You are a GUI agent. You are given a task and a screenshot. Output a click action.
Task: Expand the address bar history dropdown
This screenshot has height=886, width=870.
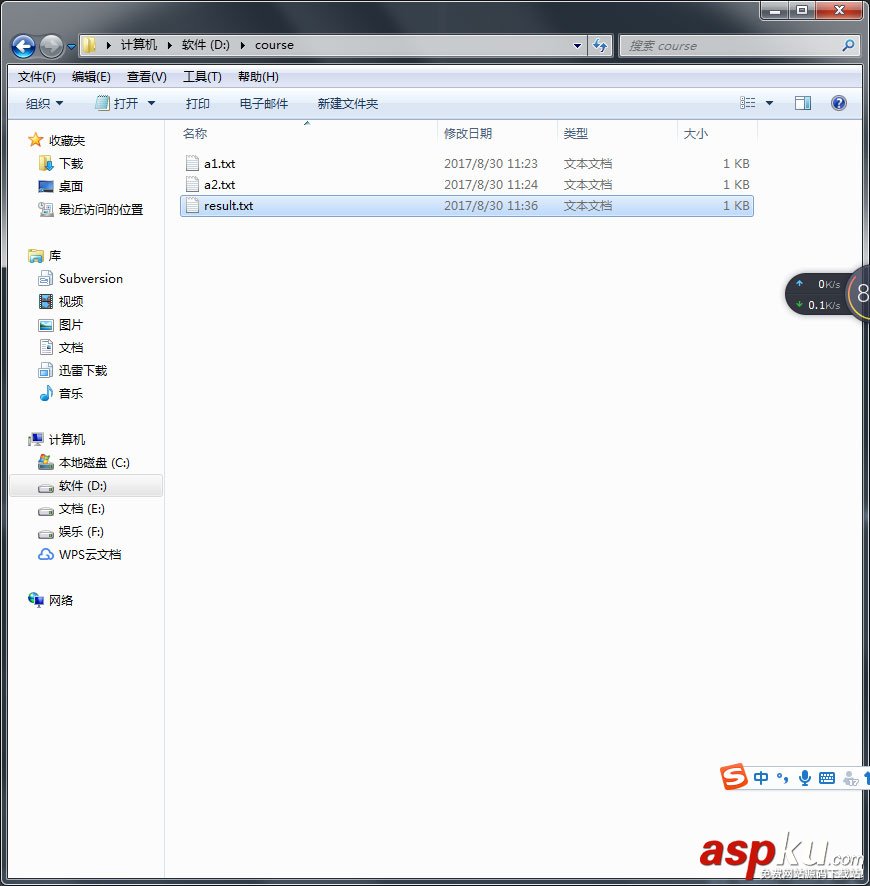[575, 45]
